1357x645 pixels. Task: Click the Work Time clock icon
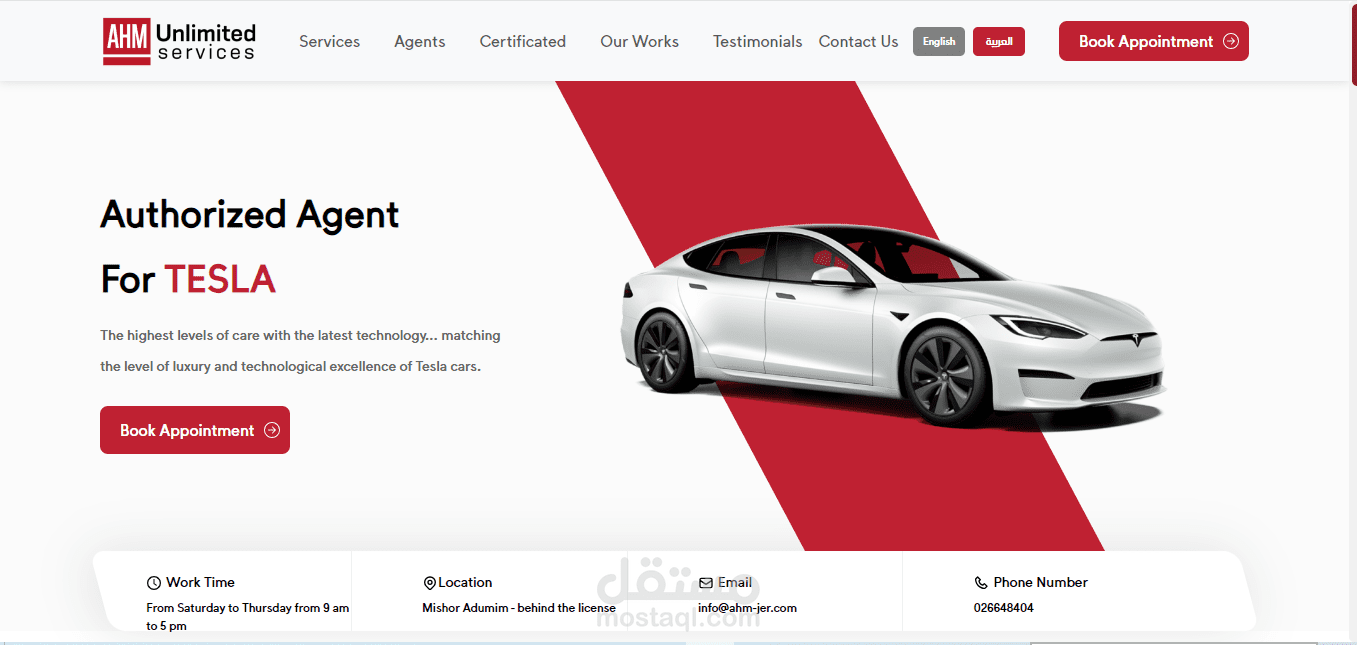(153, 582)
